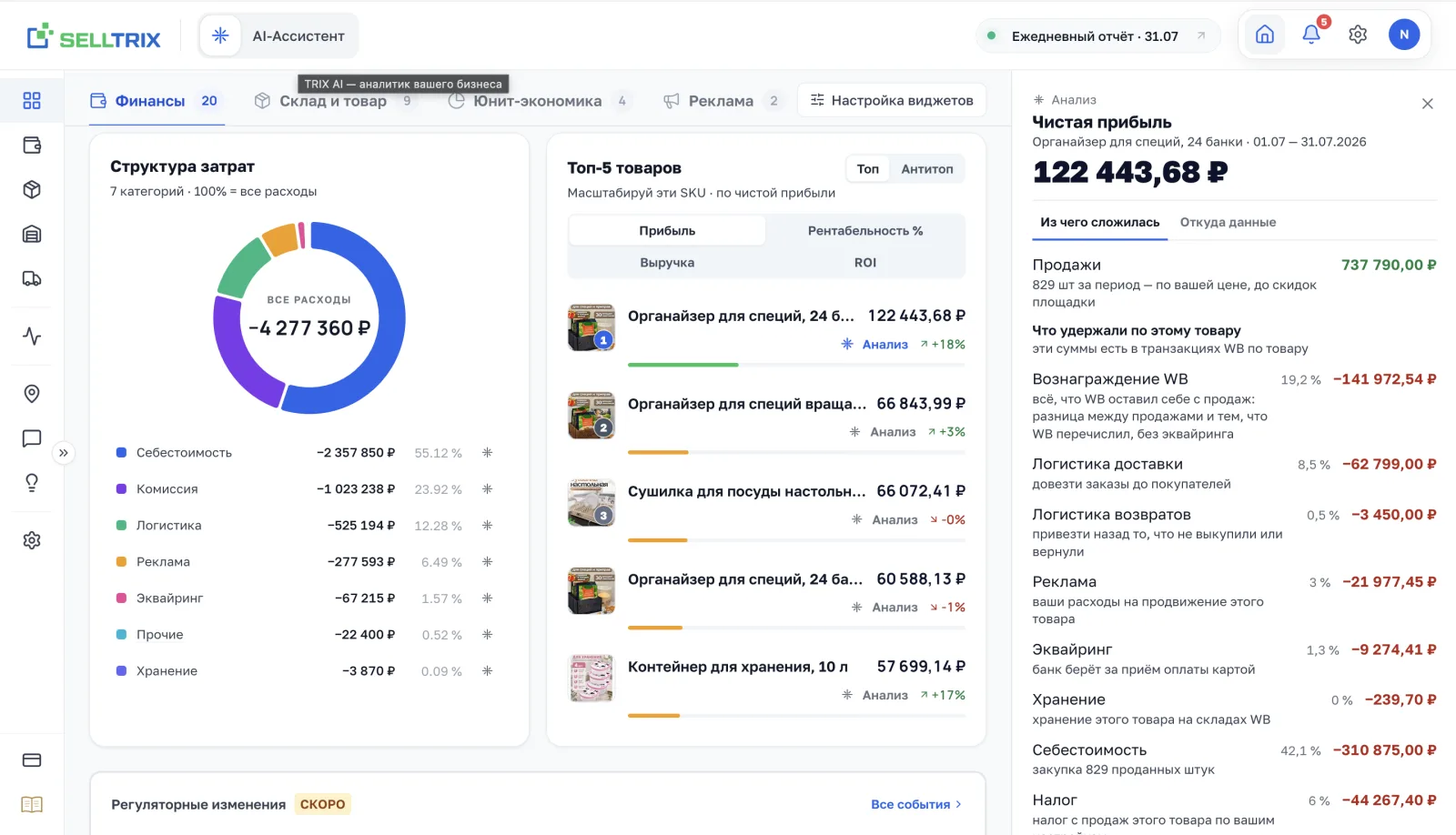Screen dimensions: 1456x835
Task: Select the Прибыль metric
Action: [x=667, y=231]
